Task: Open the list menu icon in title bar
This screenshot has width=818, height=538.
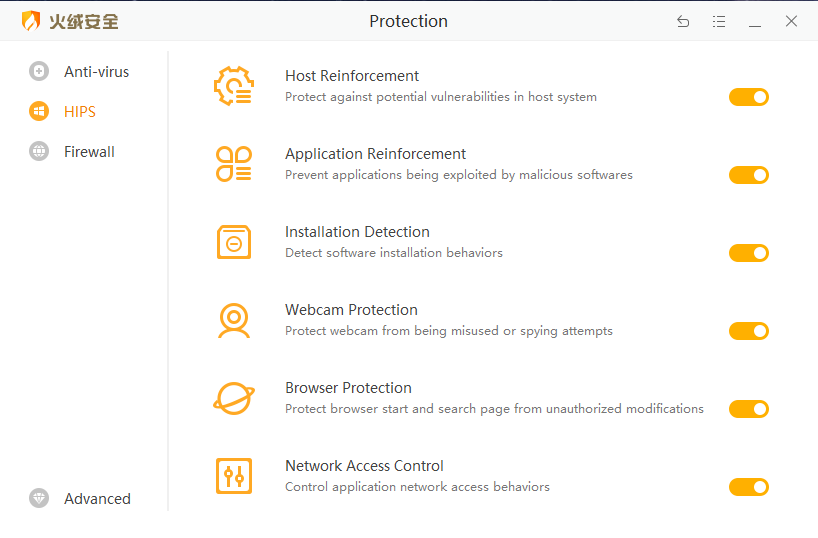Action: (719, 21)
